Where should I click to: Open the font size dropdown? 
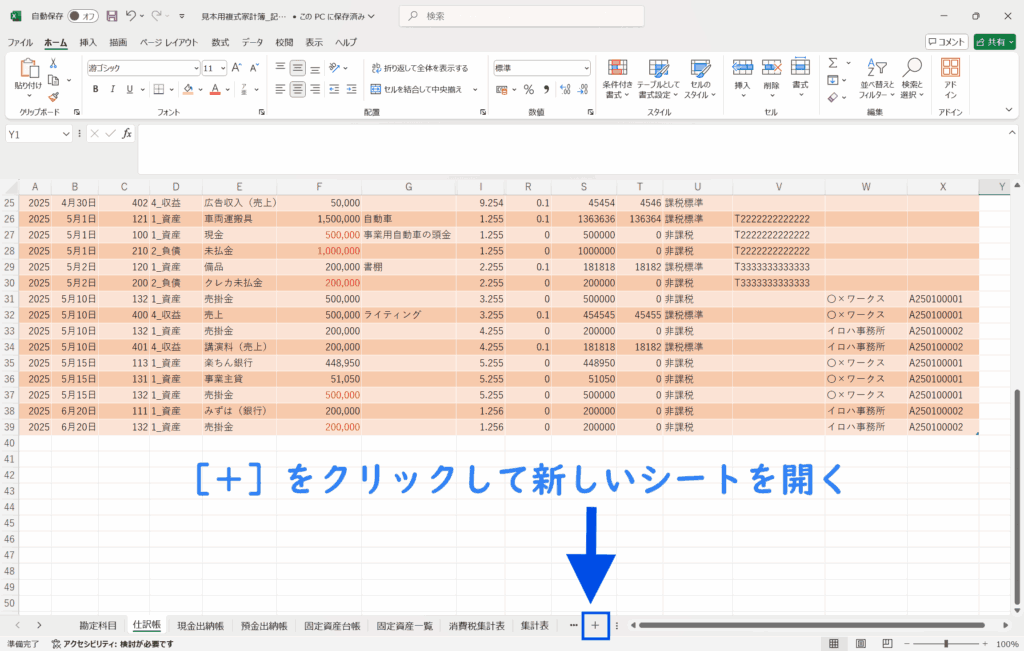coord(223,68)
